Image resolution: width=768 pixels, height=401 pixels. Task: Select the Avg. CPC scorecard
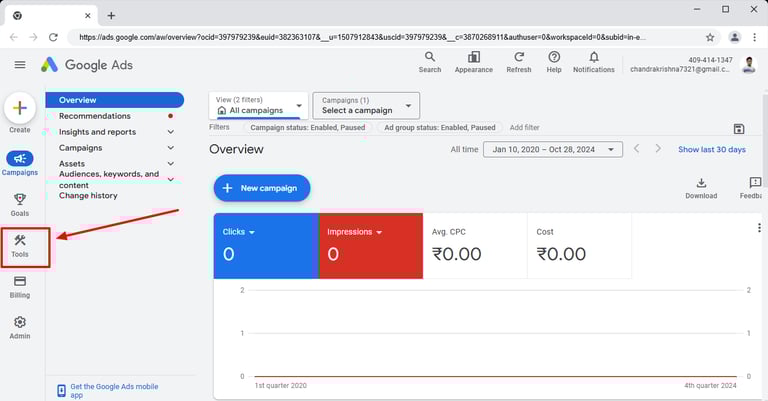(x=475, y=246)
